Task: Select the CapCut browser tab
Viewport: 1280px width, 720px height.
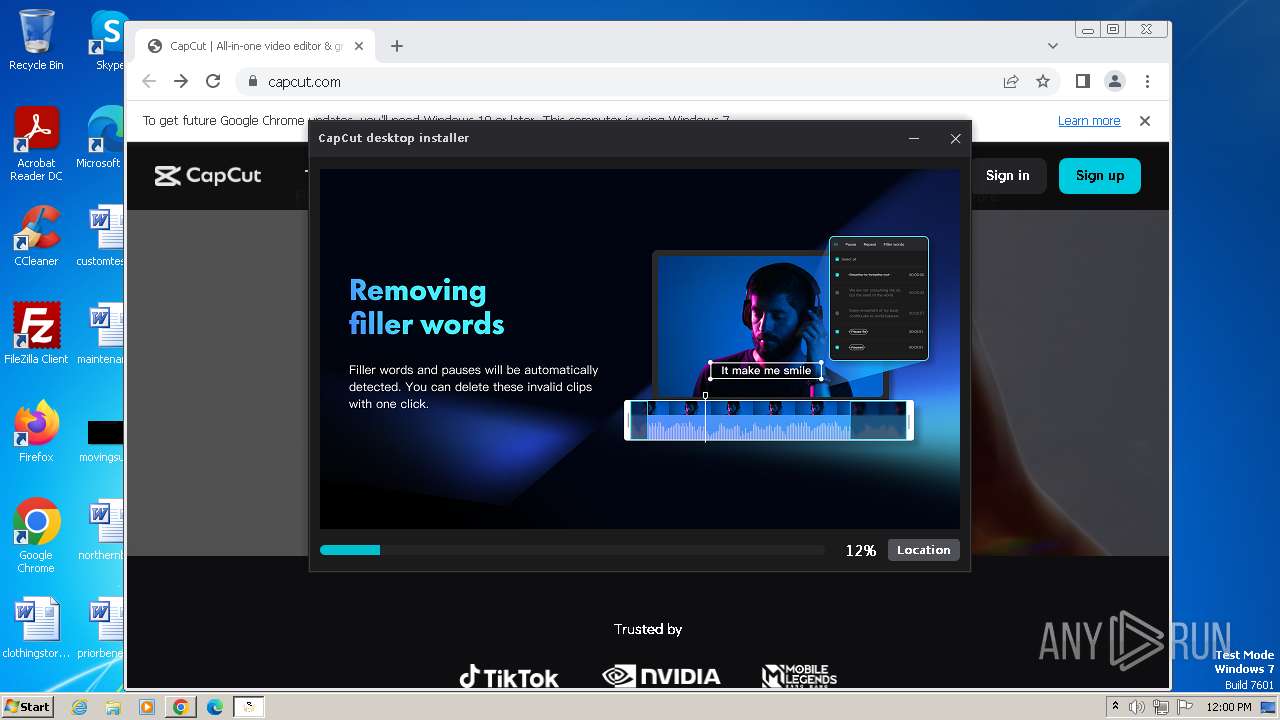Action: coord(255,46)
